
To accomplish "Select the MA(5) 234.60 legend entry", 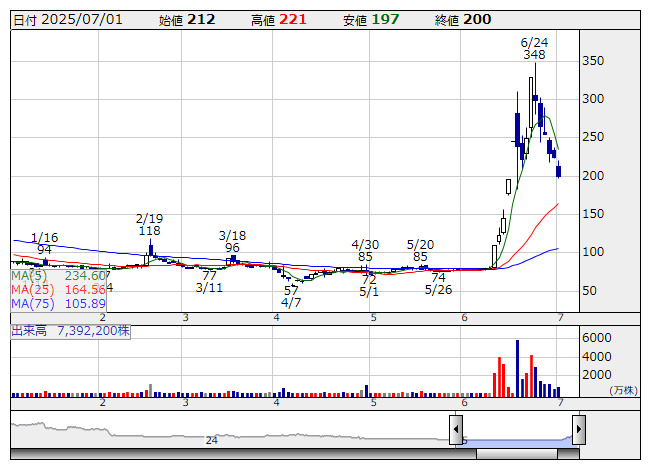I will coord(58,275).
